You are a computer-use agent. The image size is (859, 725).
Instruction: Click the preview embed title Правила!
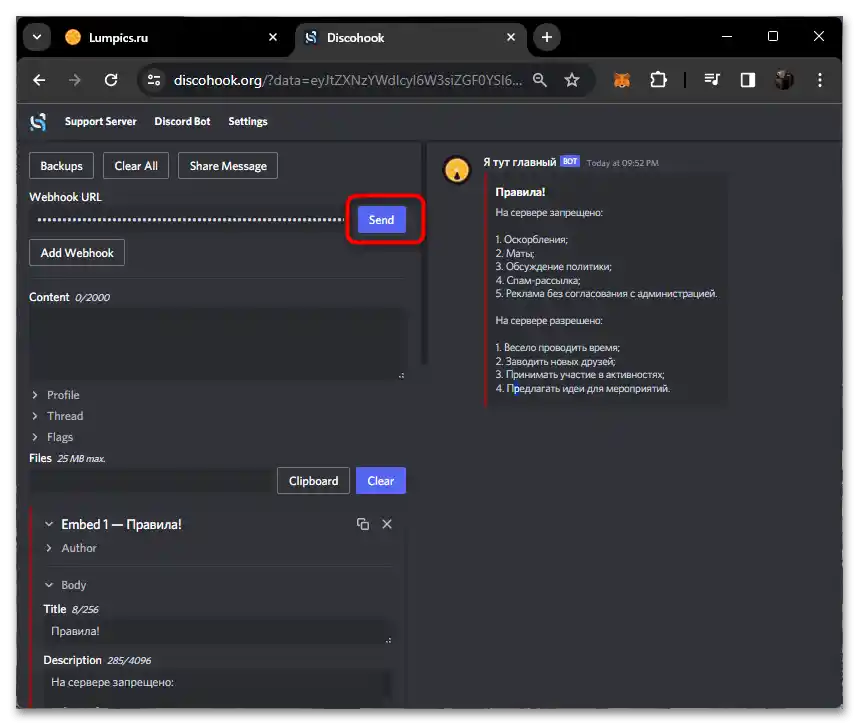coord(520,192)
